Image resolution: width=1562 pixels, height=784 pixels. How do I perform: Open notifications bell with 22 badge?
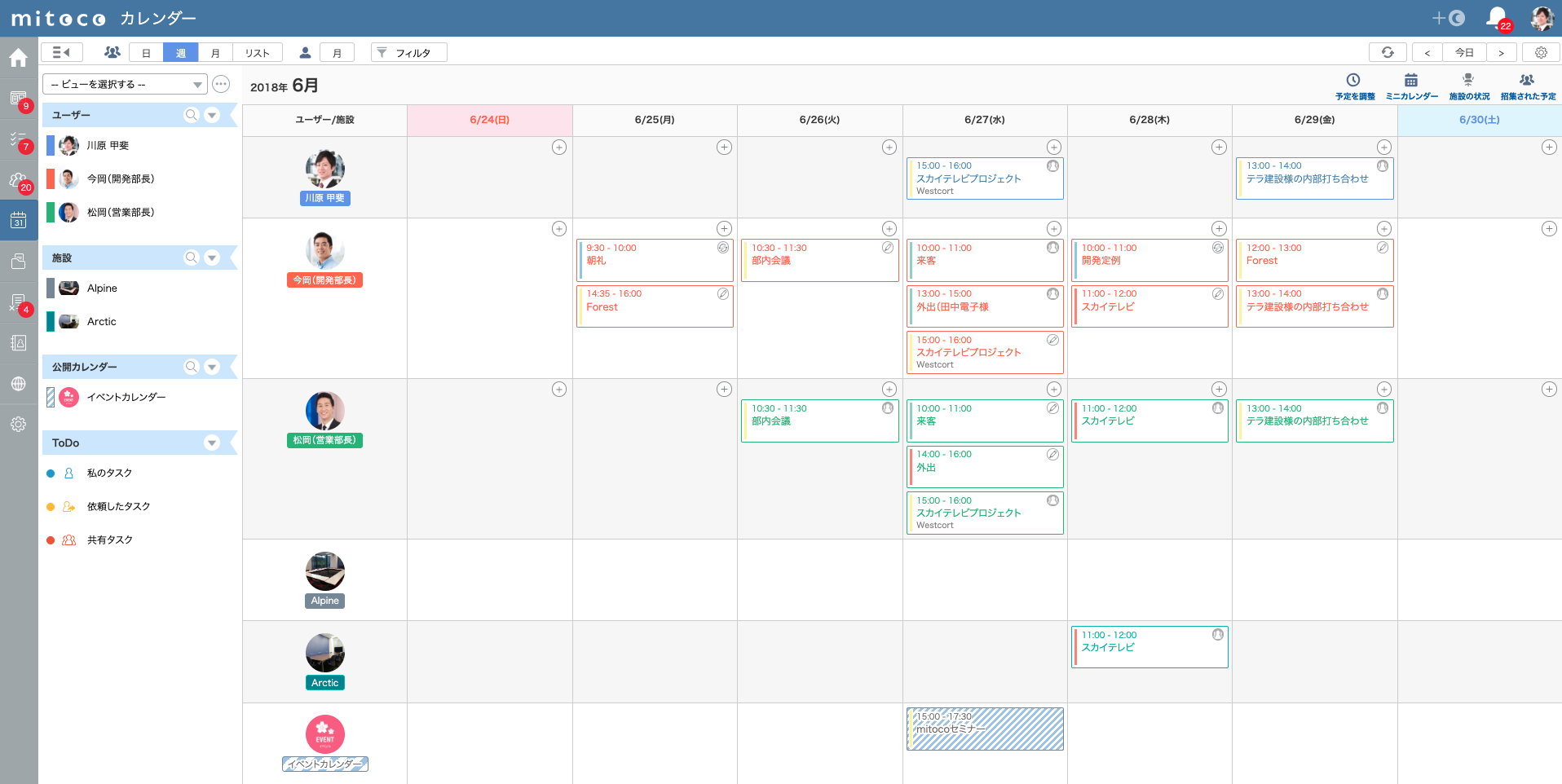coord(1497,18)
